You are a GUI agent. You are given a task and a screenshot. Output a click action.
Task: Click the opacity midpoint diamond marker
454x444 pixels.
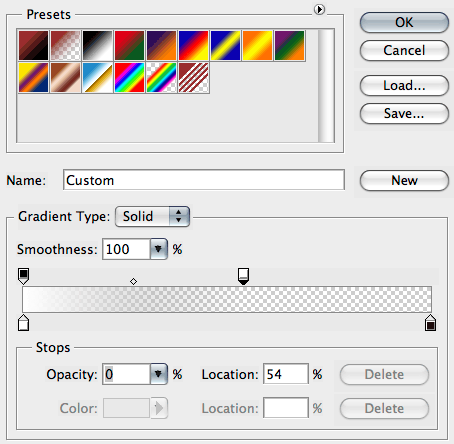pyautogui.click(x=133, y=282)
